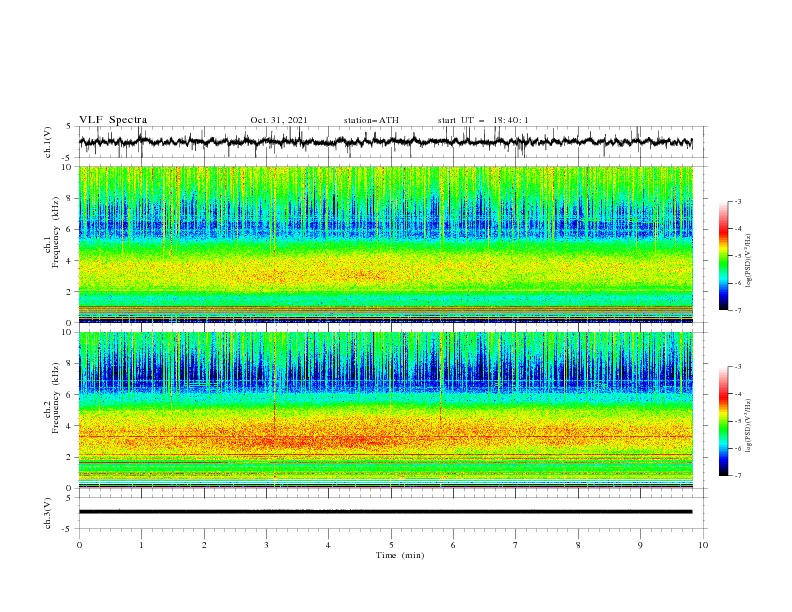Select the date text "Oct. 31, 2021"

coord(279,120)
